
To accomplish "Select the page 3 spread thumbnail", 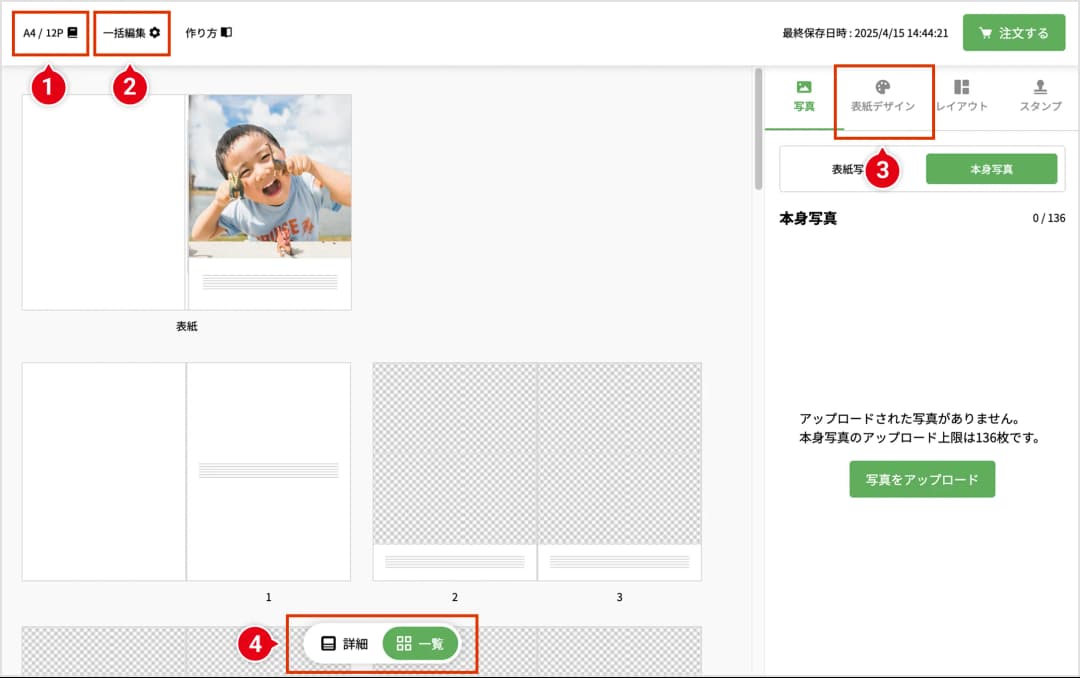I will [619, 470].
